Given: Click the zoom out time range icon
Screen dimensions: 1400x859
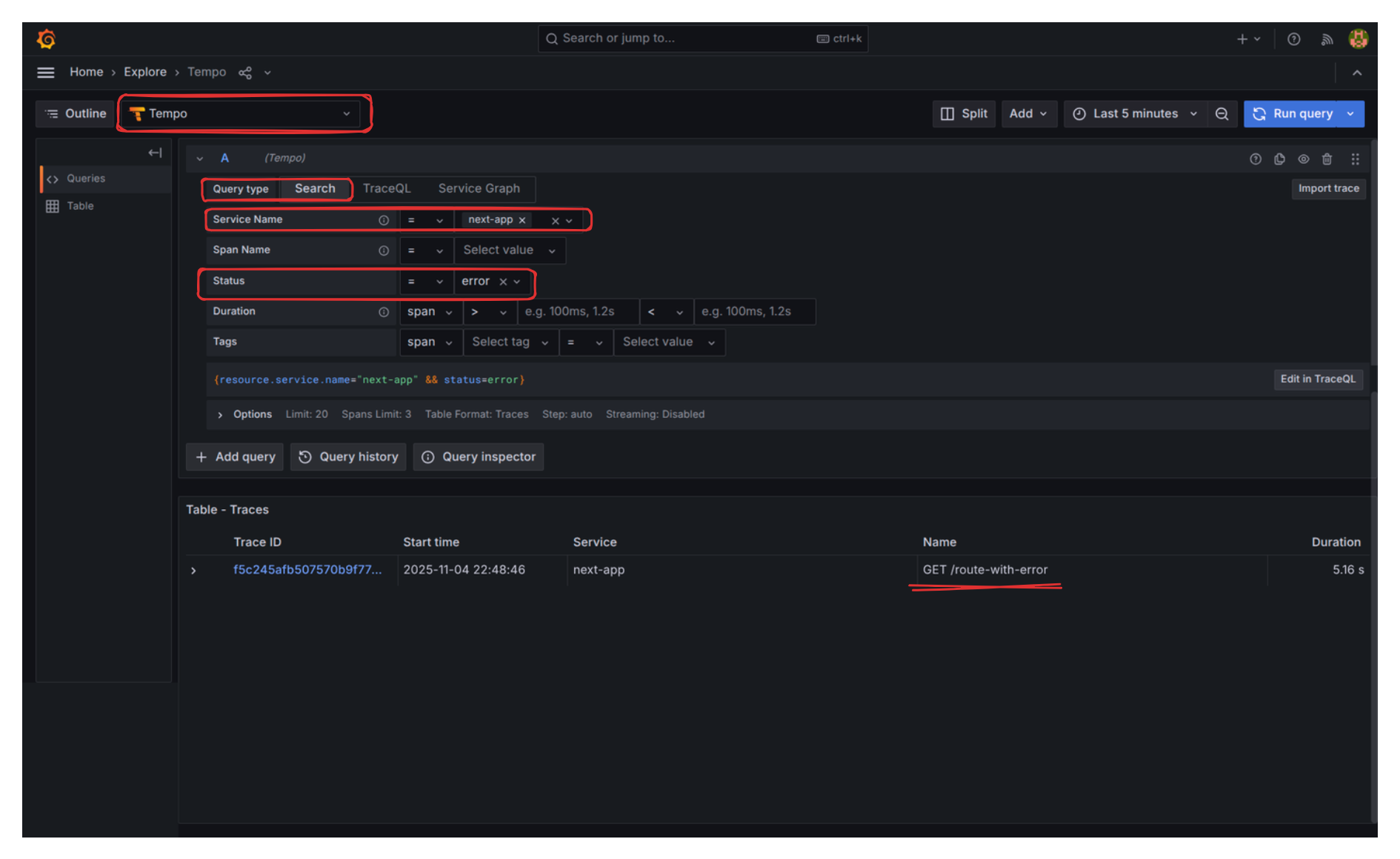Looking at the screenshot, I should (x=1221, y=113).
